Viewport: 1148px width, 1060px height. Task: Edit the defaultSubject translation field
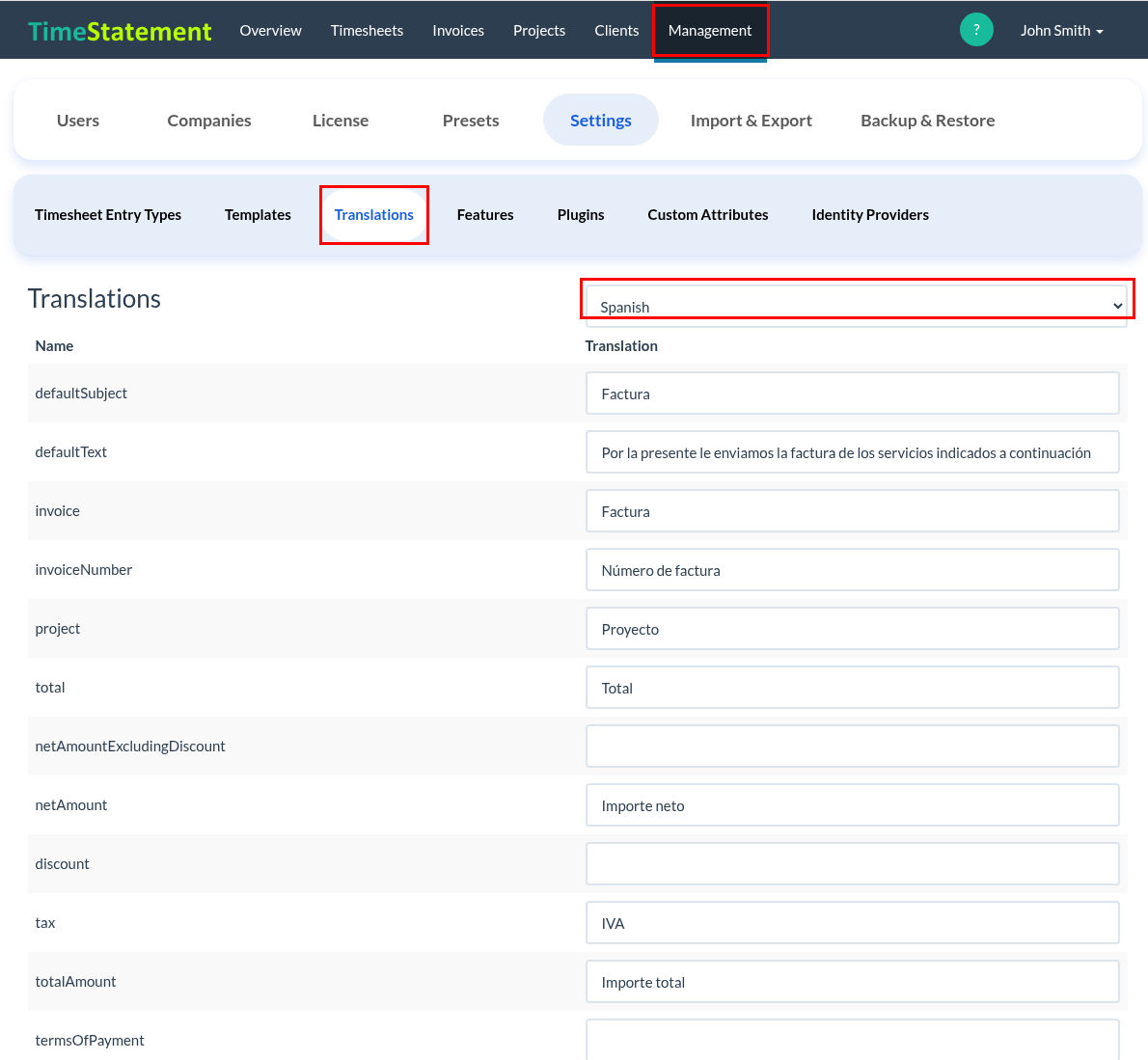852,394
